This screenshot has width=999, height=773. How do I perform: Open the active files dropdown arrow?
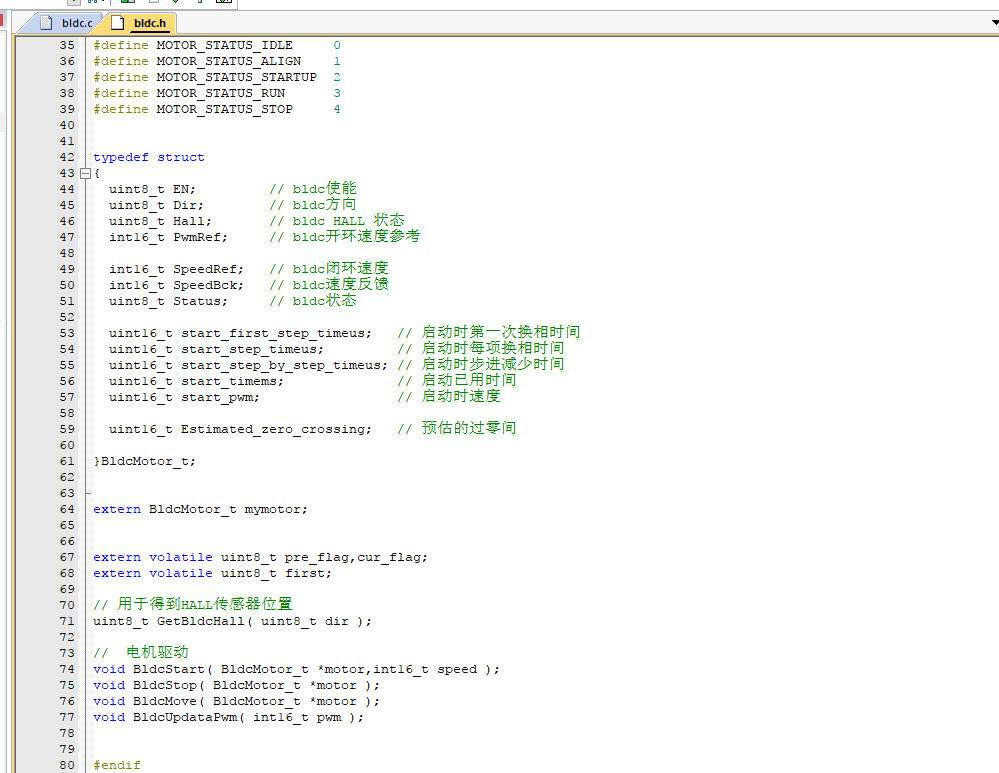995,22
